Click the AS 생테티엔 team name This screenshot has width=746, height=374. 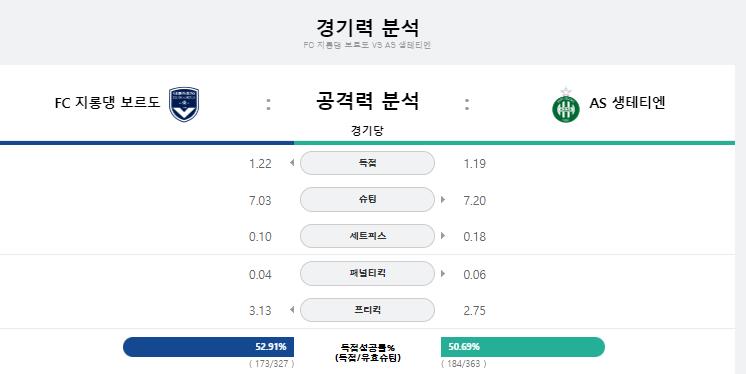coord(627,103)
